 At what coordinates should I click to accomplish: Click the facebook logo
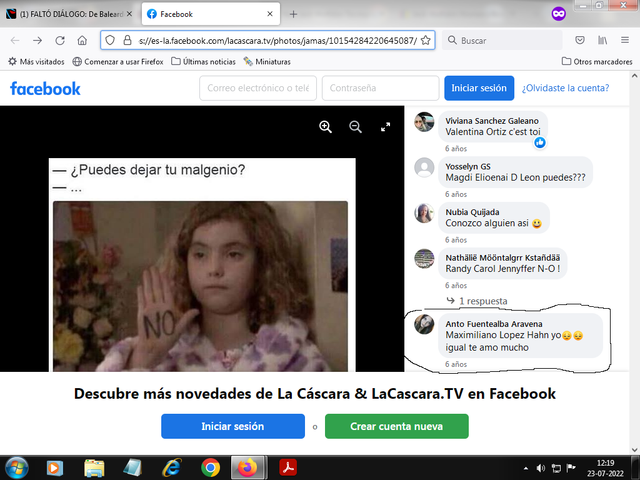click(x=45, y=88)
